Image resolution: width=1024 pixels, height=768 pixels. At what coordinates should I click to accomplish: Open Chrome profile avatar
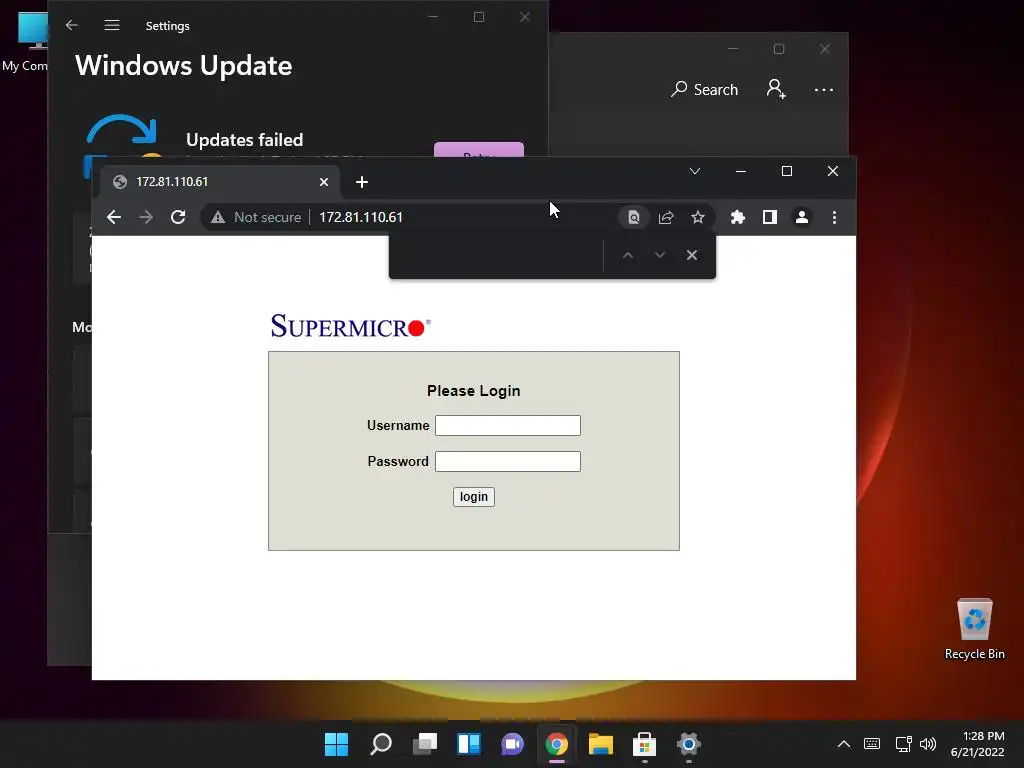802,217
